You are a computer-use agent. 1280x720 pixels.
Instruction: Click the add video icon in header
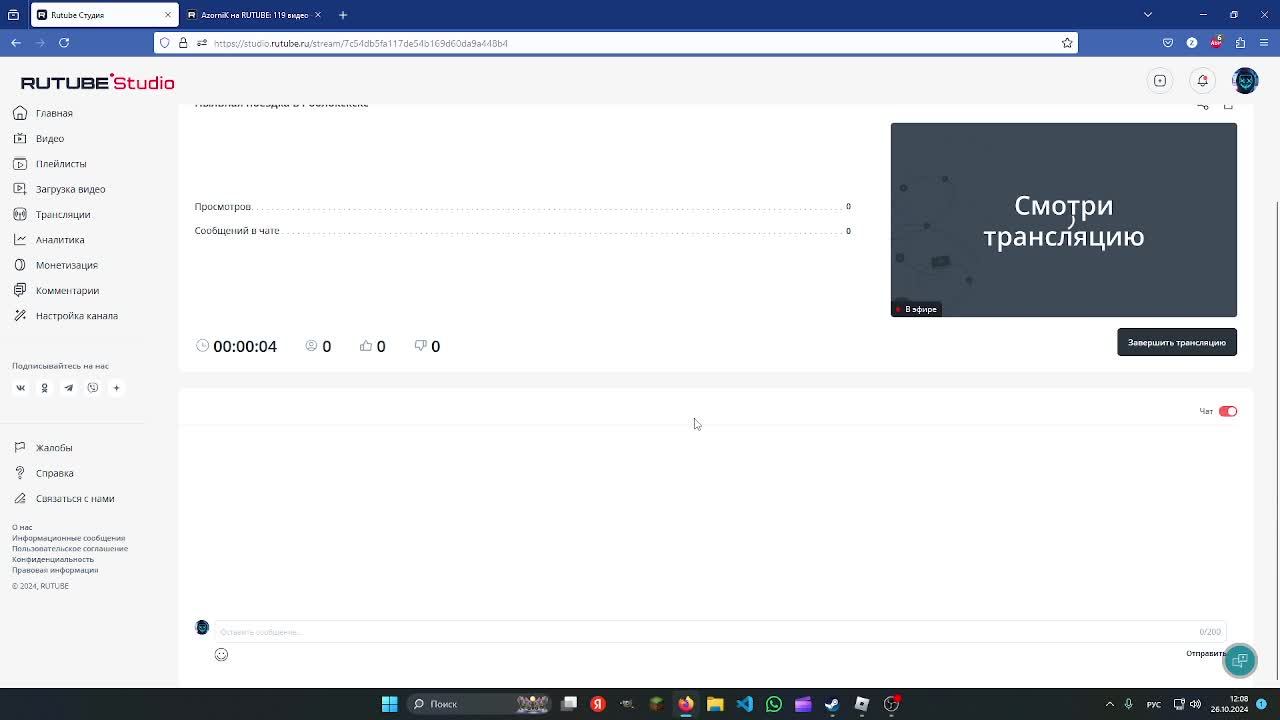pyautogui.click(x=1160, y=81)
